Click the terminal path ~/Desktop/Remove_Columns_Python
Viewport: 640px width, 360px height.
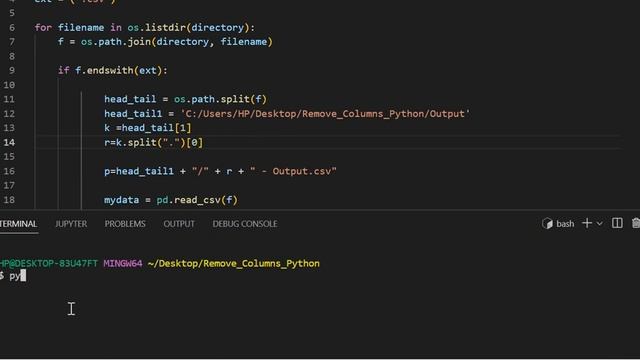(x=233, y=264)
